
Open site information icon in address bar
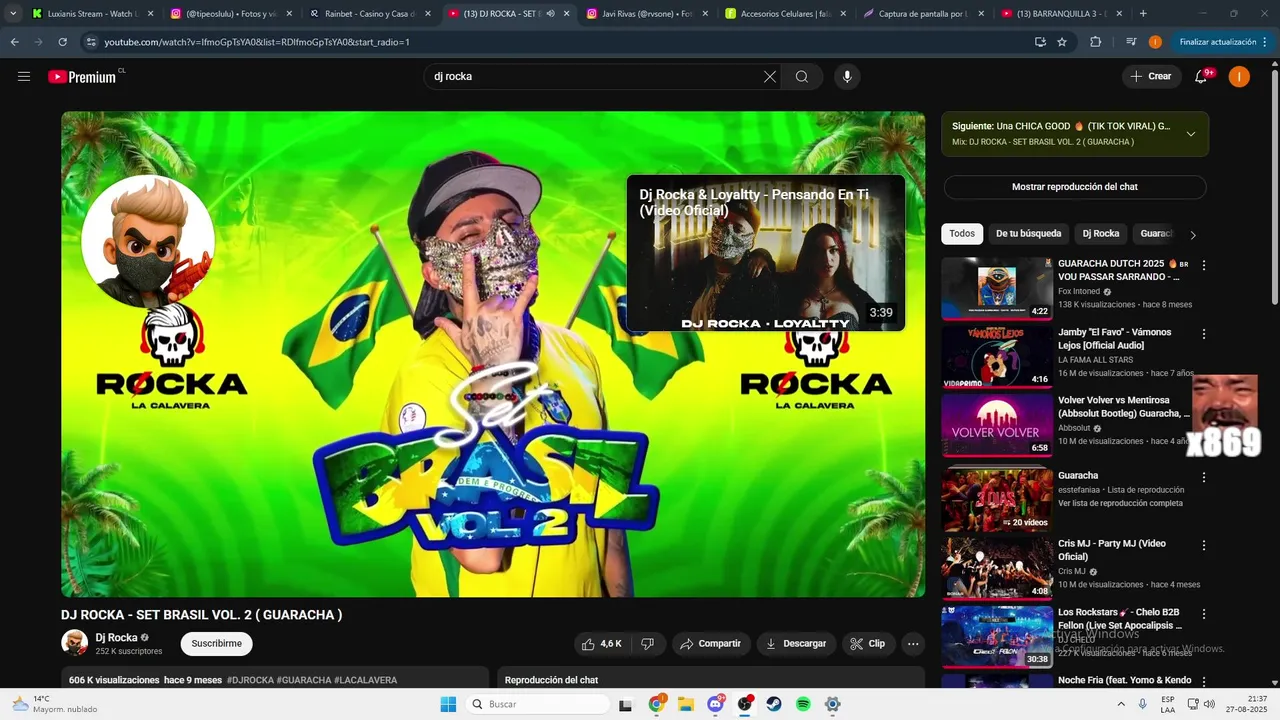(91, 42)
